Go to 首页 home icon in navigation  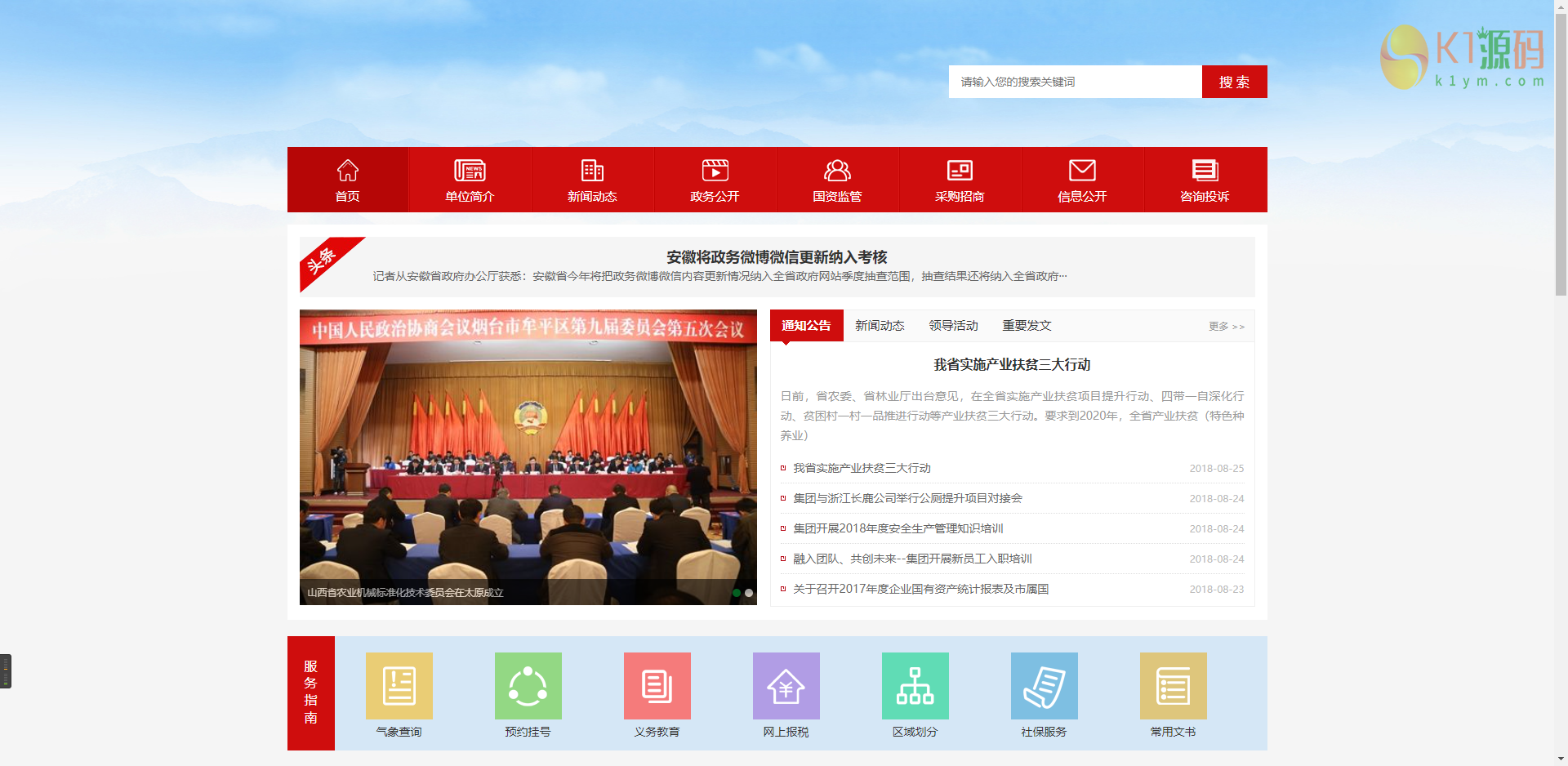click(348, 180)
